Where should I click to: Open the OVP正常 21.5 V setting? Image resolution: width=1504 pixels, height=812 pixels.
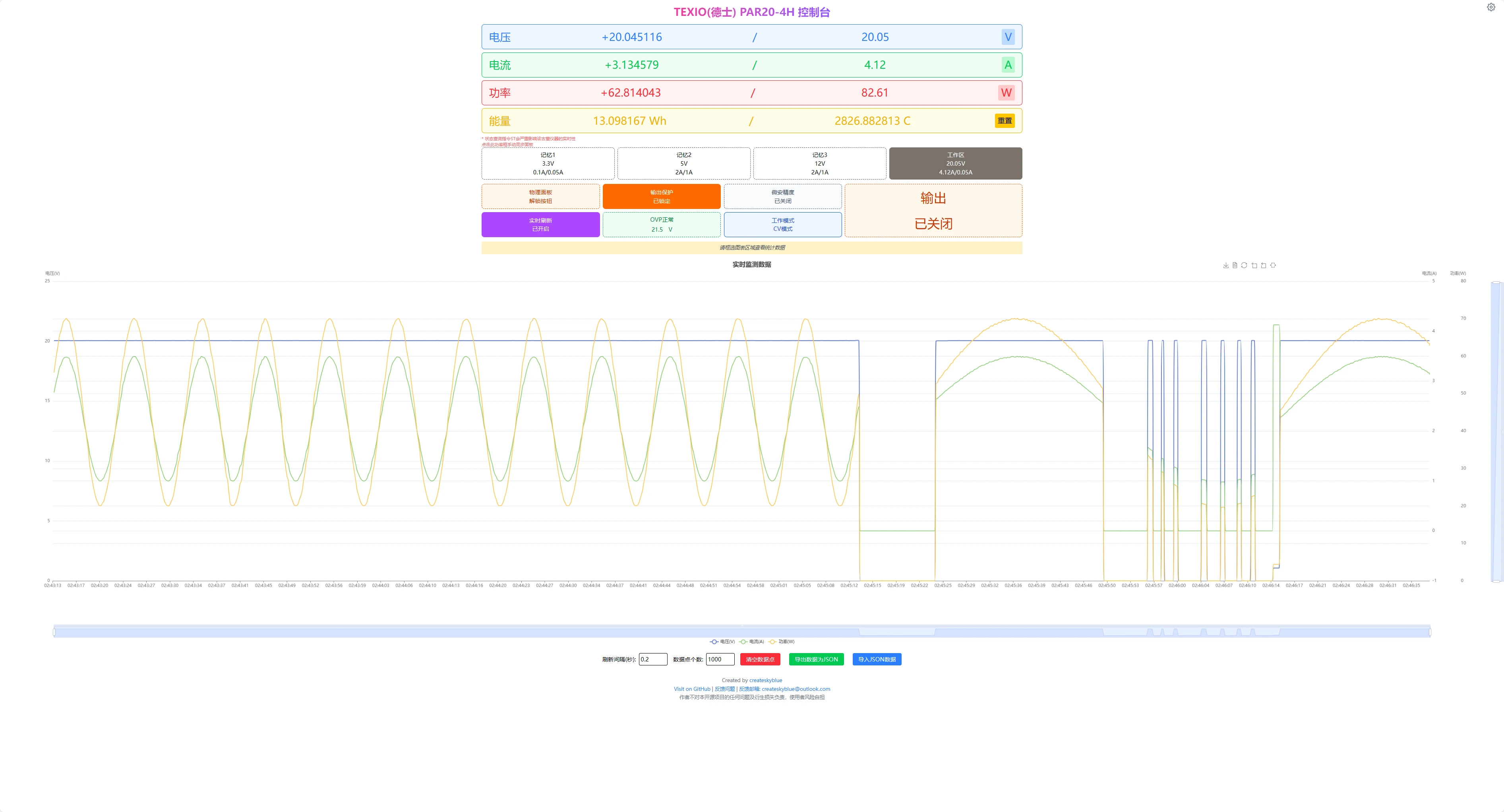tap(662, 225)
